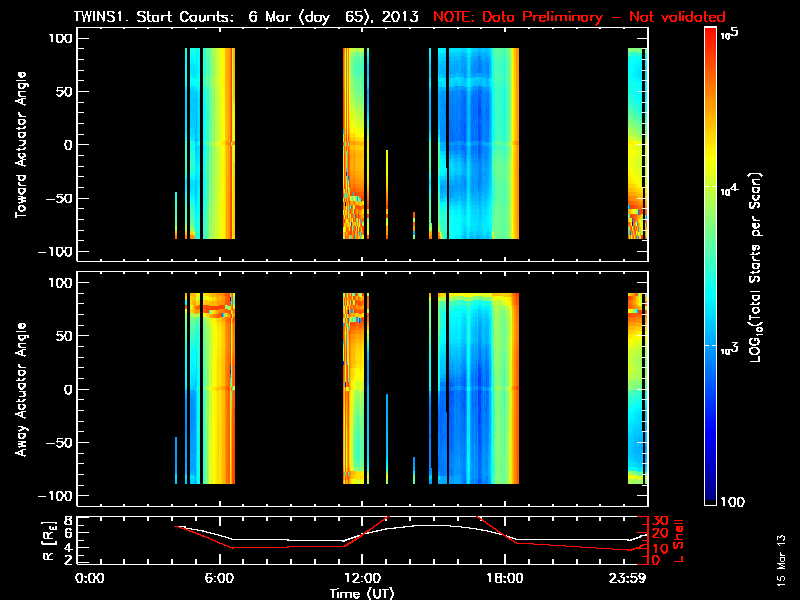Click the wide blue data band in the Toward panel
This screenshot has height=600, width=800.
pyautogui.click(x=480, y=145)
